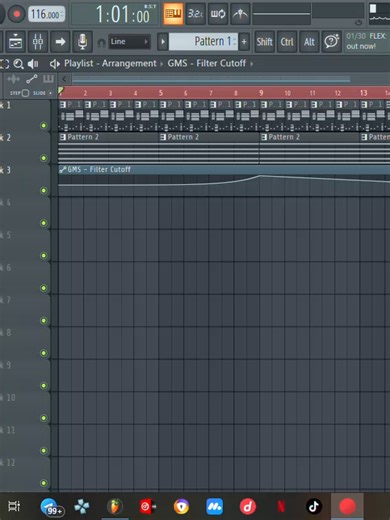Click the automation peak point at bar 9
This screenshot has height=520, width=390.
pyautogui.click(x=260, y=175)
